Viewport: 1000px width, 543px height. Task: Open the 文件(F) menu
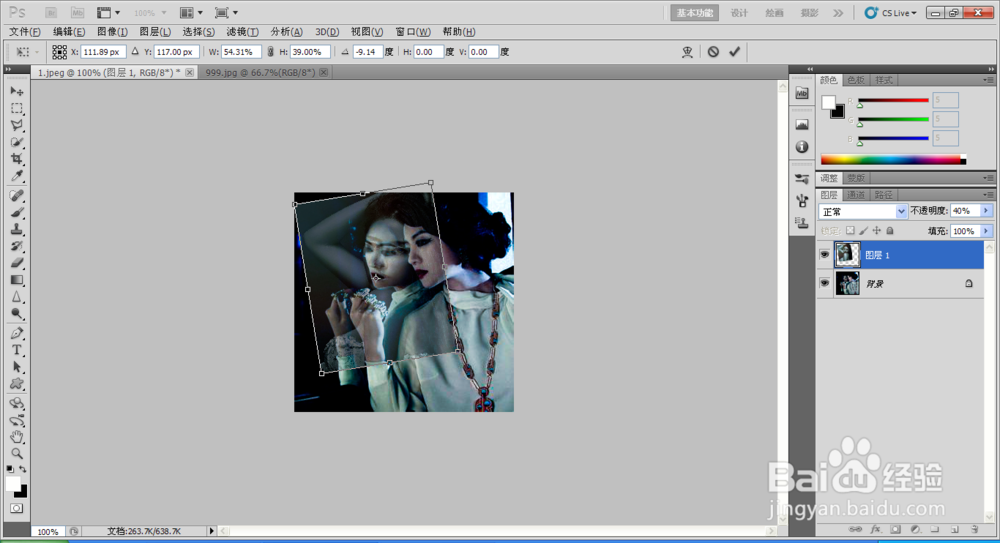pos(25,32)
